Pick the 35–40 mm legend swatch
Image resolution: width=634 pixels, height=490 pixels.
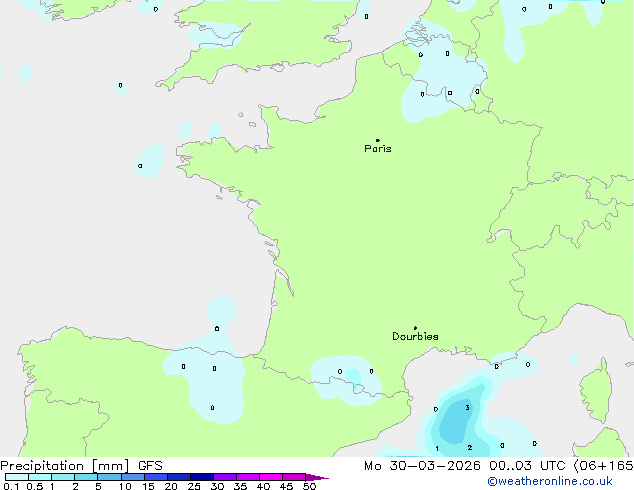pyautogui.click(x=247, y=477)
